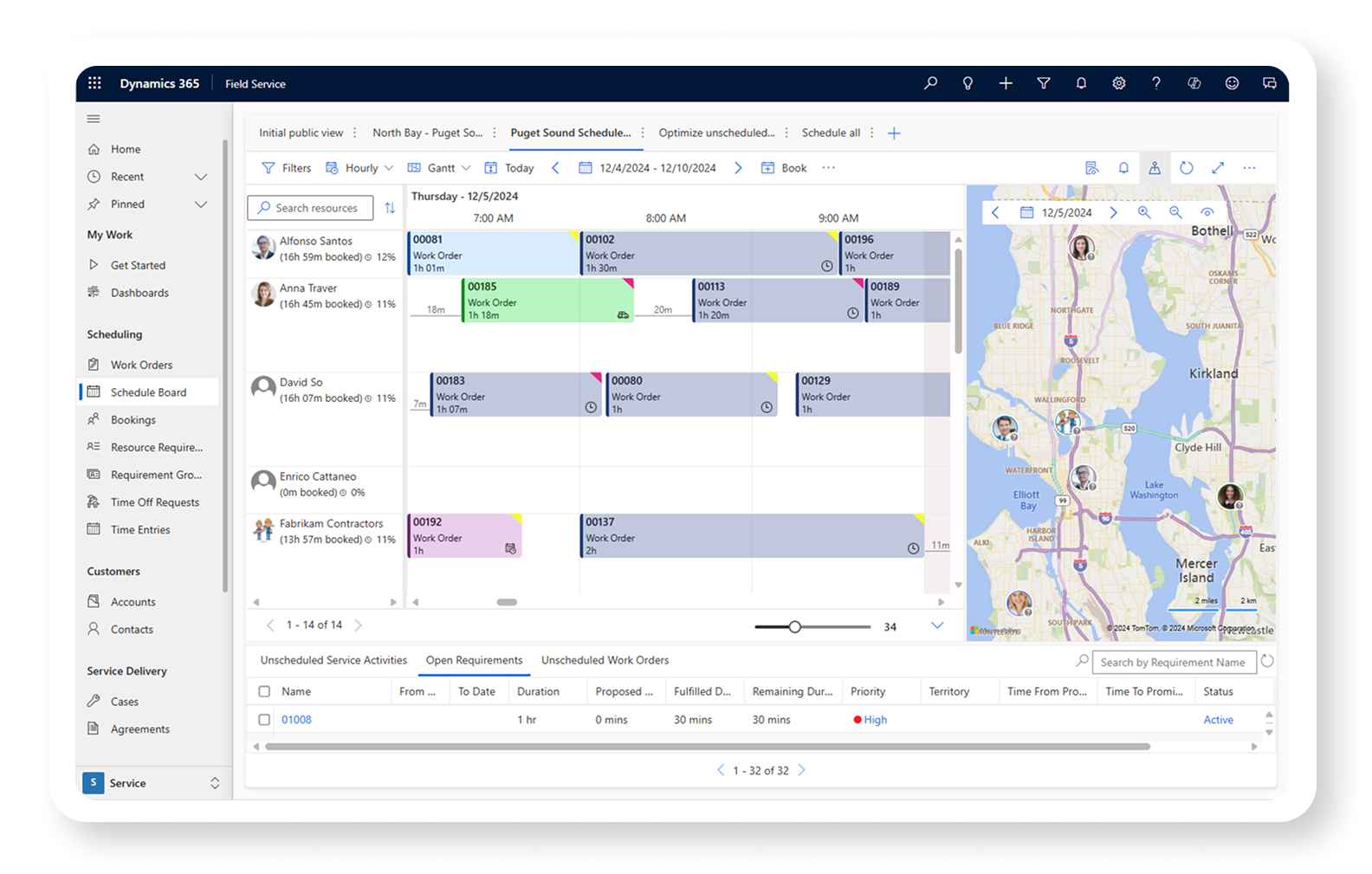Image resolution: width=1372 pixels, height=874 pixels.
Task: Open requirement 01008 link
Action: click(296, 720)
